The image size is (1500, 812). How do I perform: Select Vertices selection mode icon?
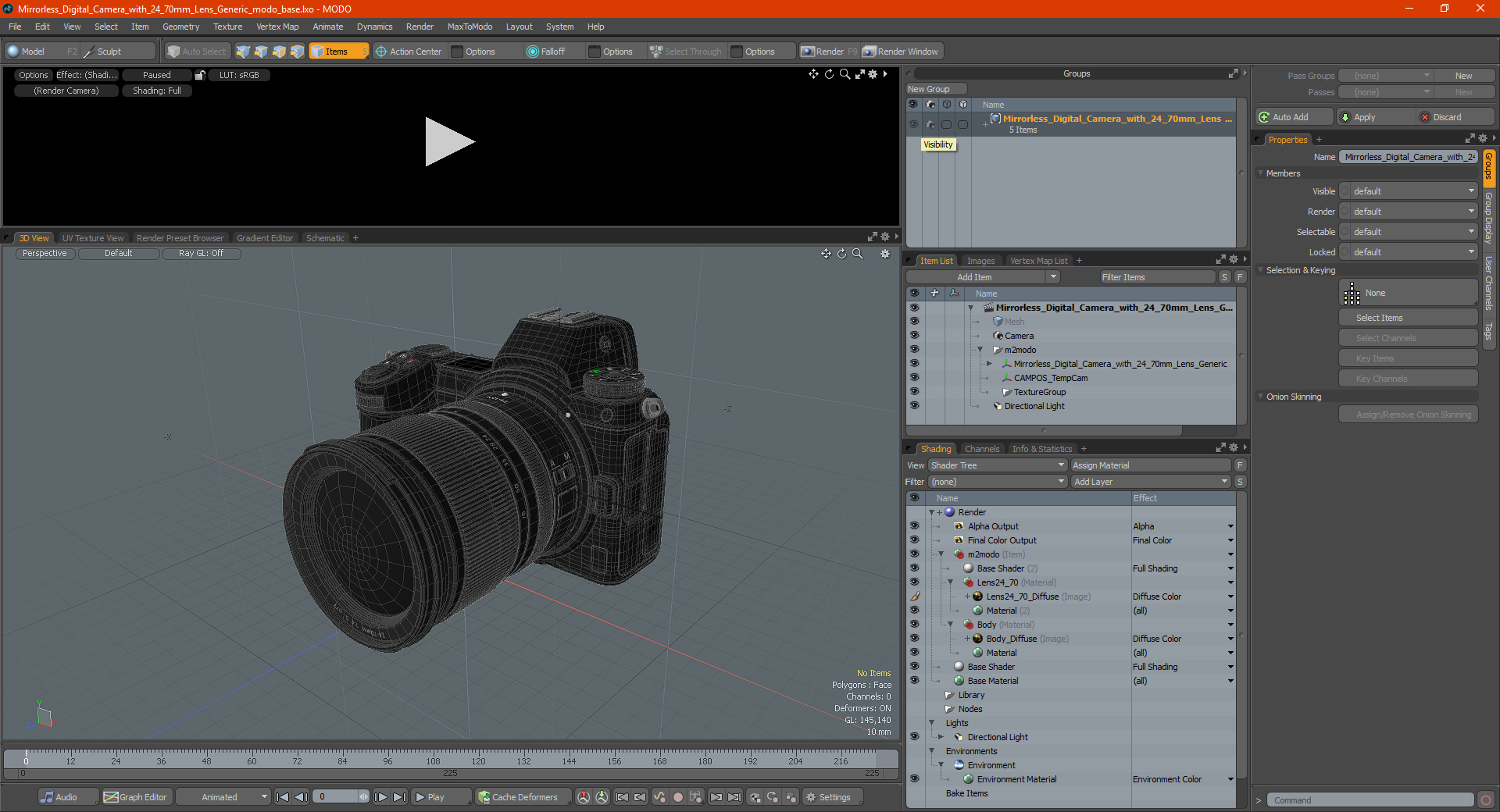(243, 52)
